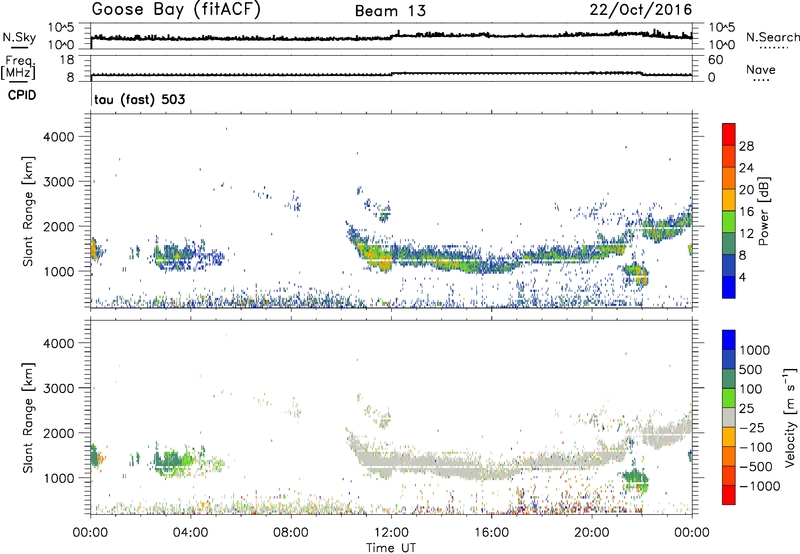Click the bright blue bottom segment of Power color bar
Viewport: 800px width, 554px height.
729,287
